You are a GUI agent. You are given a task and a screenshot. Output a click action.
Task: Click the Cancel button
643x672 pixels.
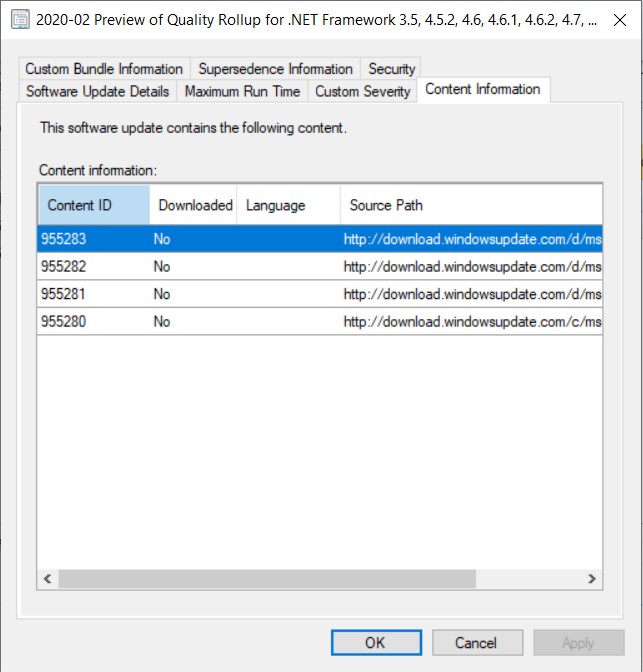(x=475, y=643)
